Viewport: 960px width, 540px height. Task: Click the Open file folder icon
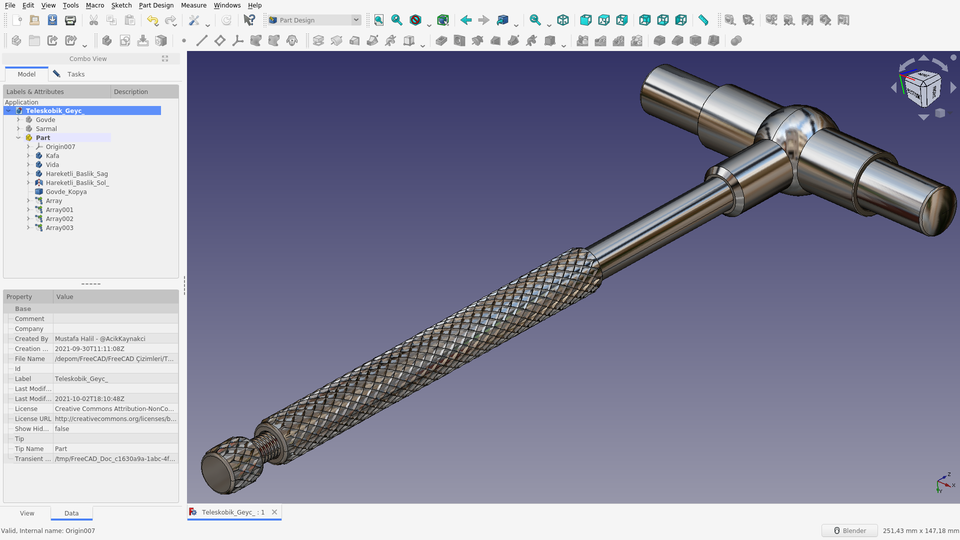tap(34, 20)
